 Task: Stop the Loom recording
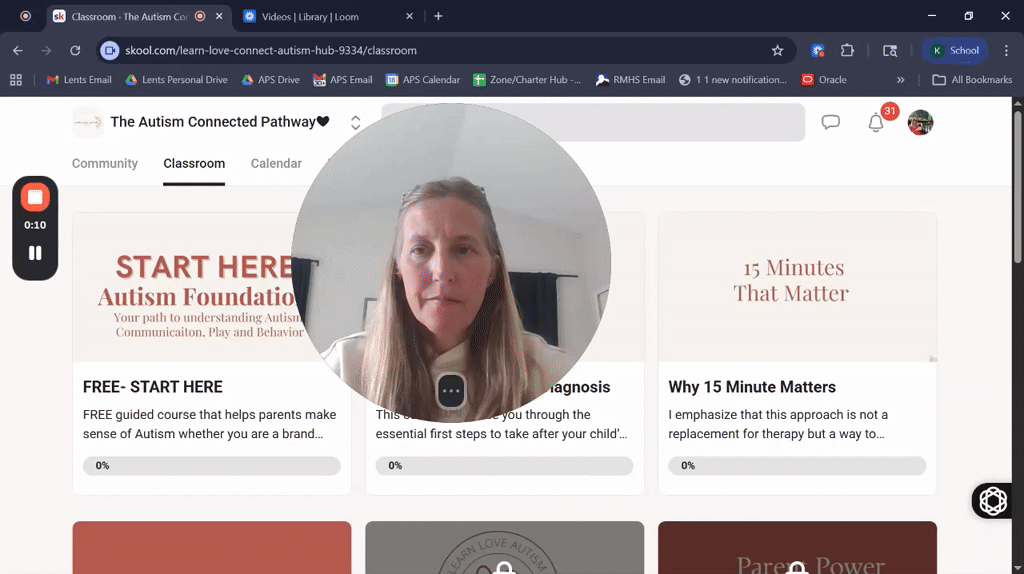click(35, 197)
